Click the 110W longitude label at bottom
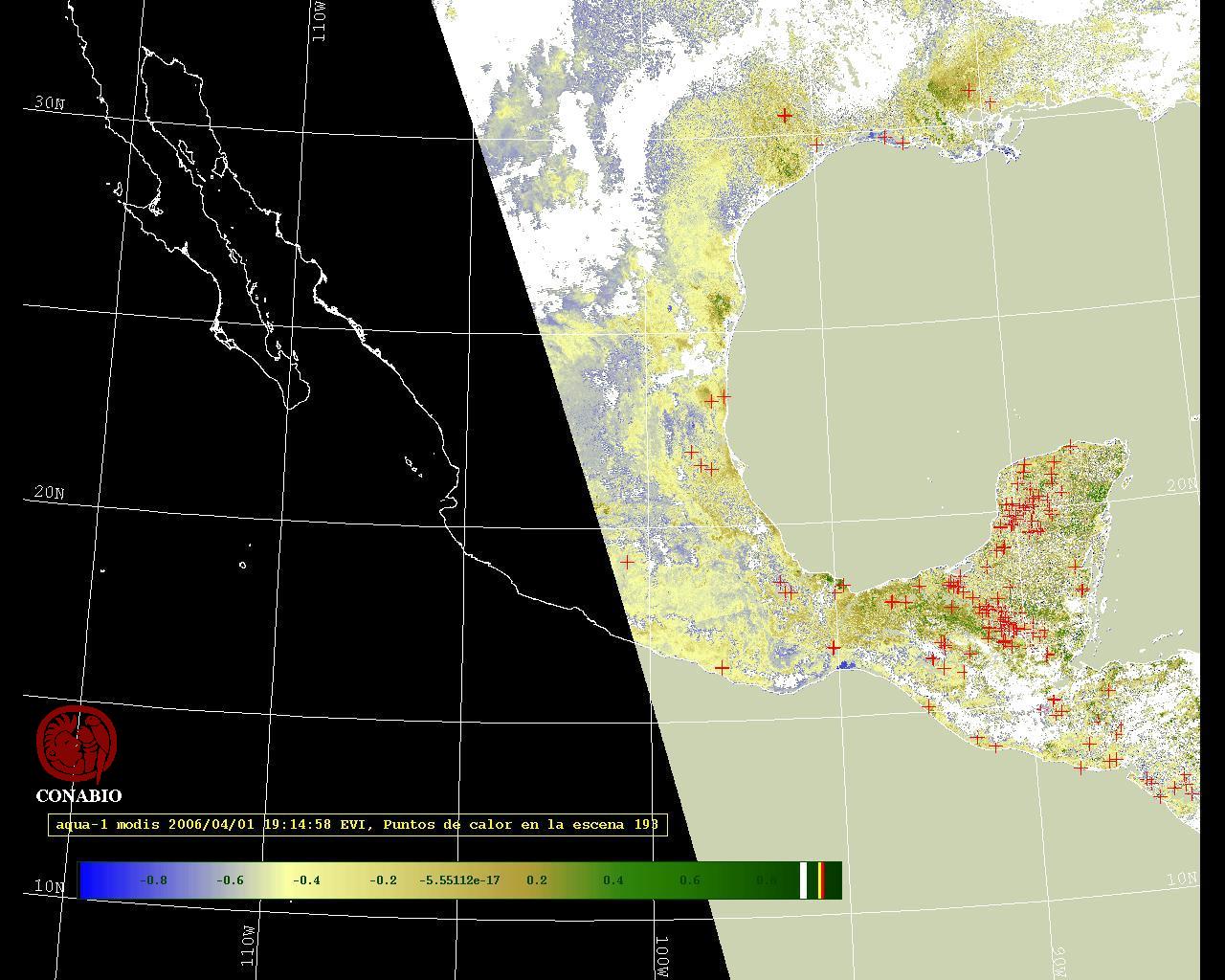Image resolution: width=1225 pixels, height=980 pixels. (x=248, y=946)
